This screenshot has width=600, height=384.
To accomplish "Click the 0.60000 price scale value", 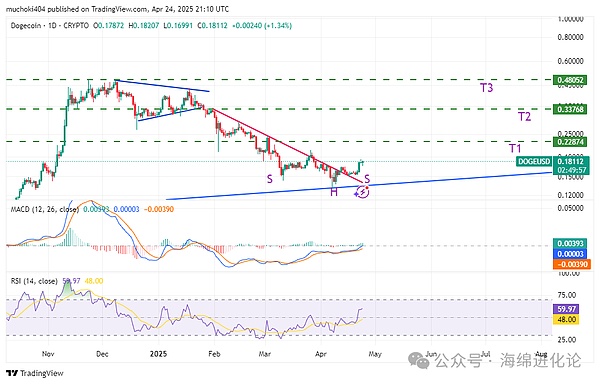I will [x=571, y=61].
